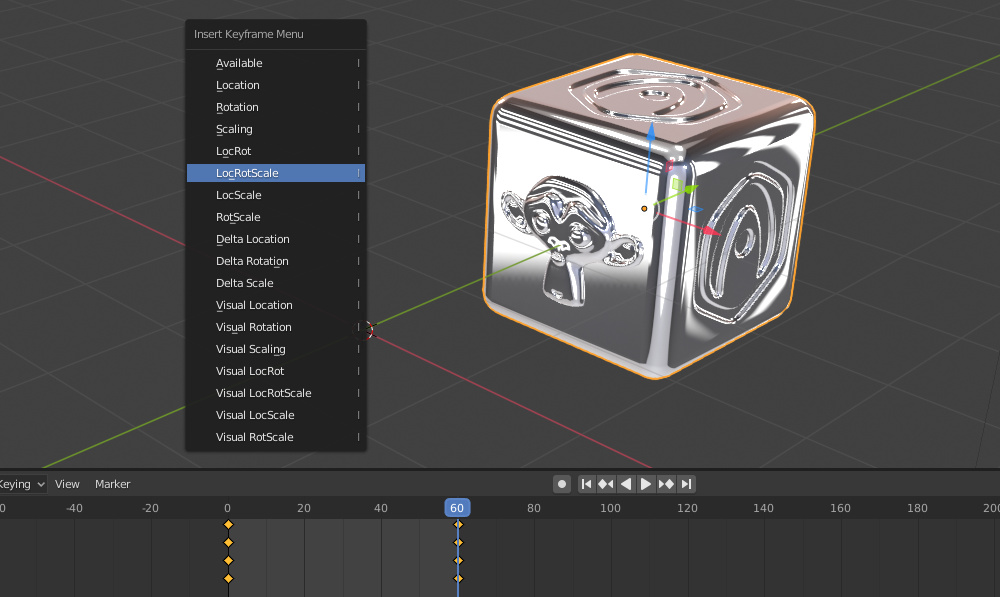Play the animation in reverse
The height and width of the screenshot is (597, 1000).
626,484
